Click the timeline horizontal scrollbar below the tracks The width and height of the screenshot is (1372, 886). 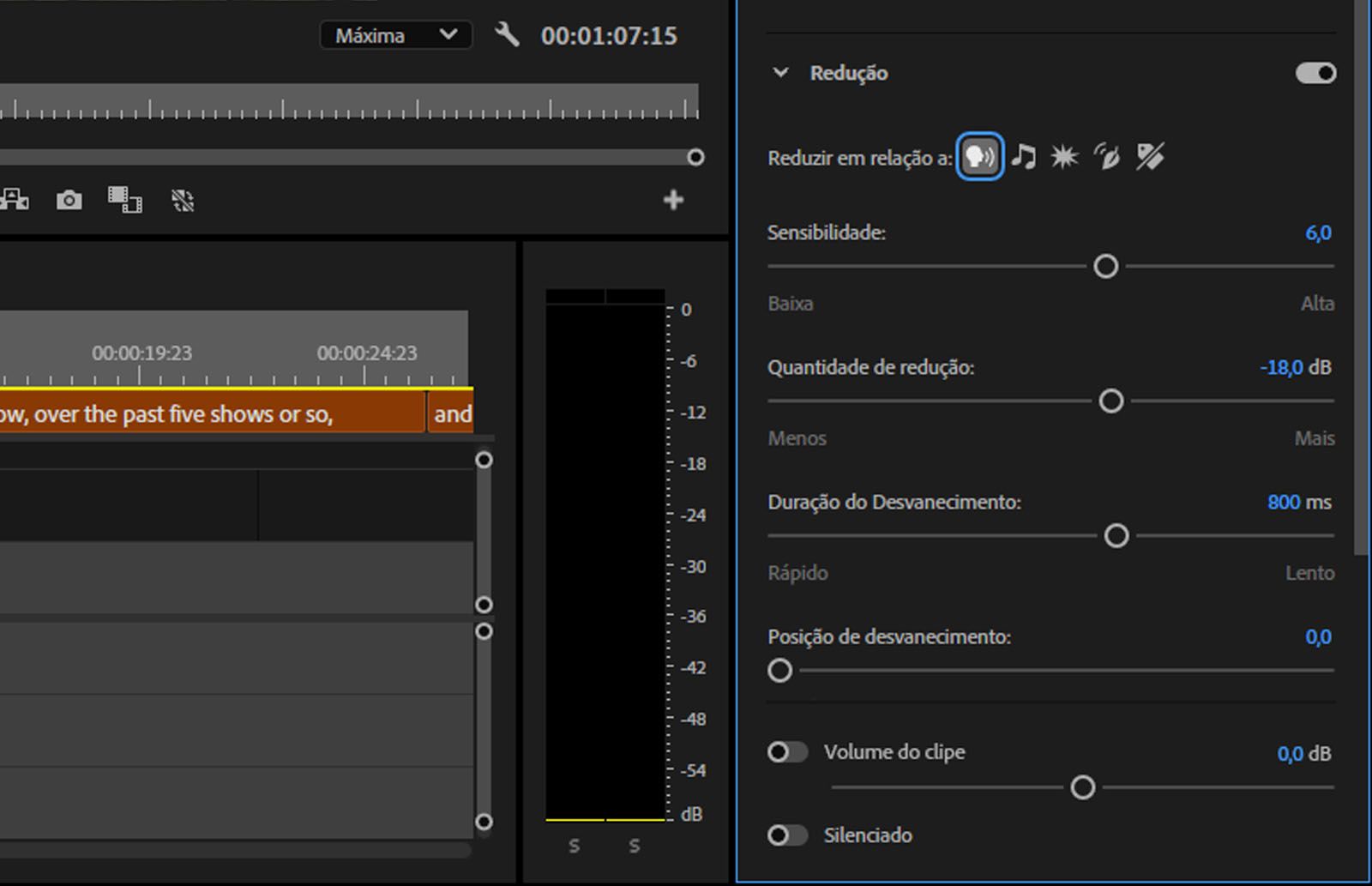(235, 850)
